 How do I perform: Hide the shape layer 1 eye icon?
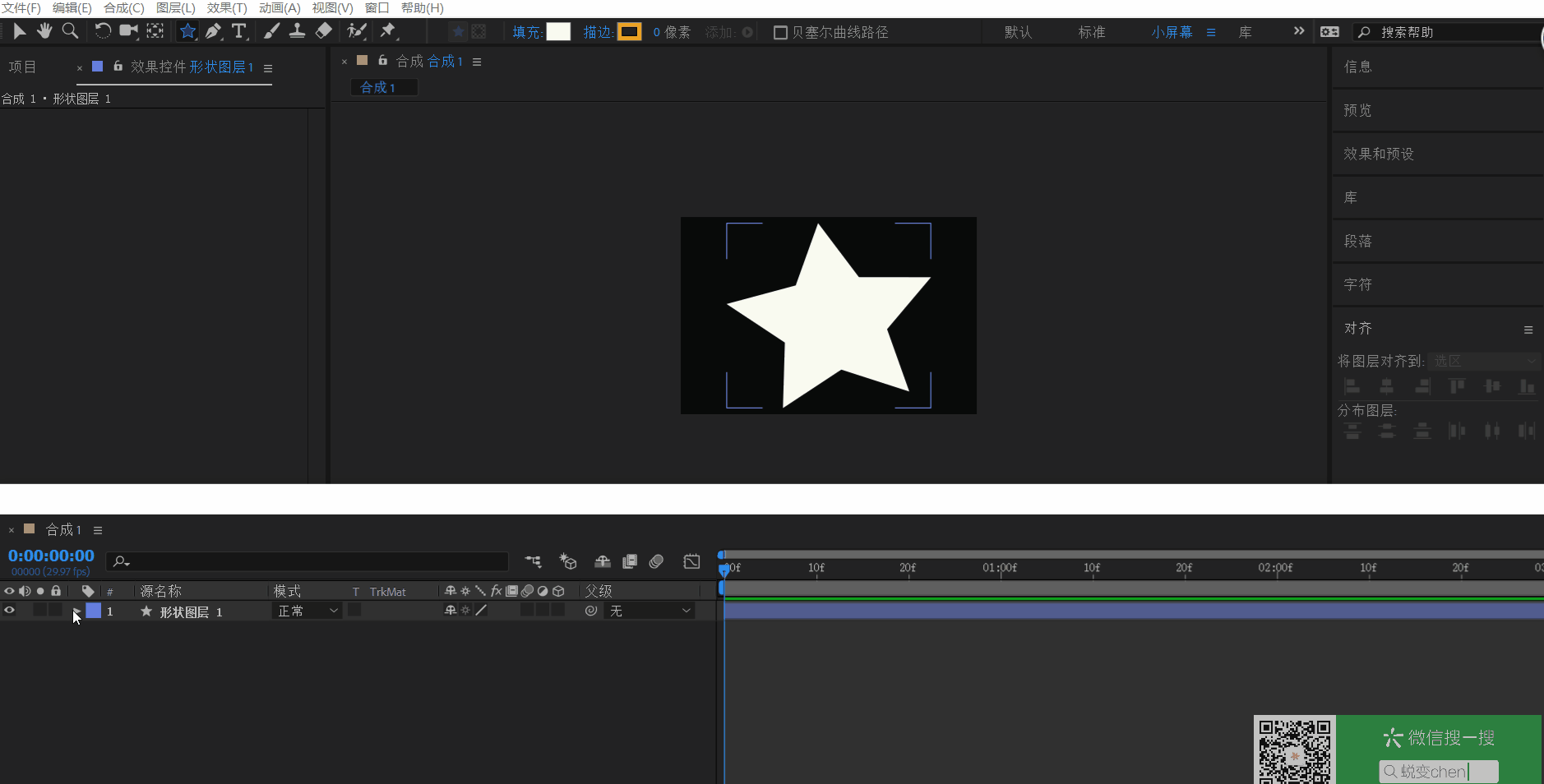(x=10, y=611)
